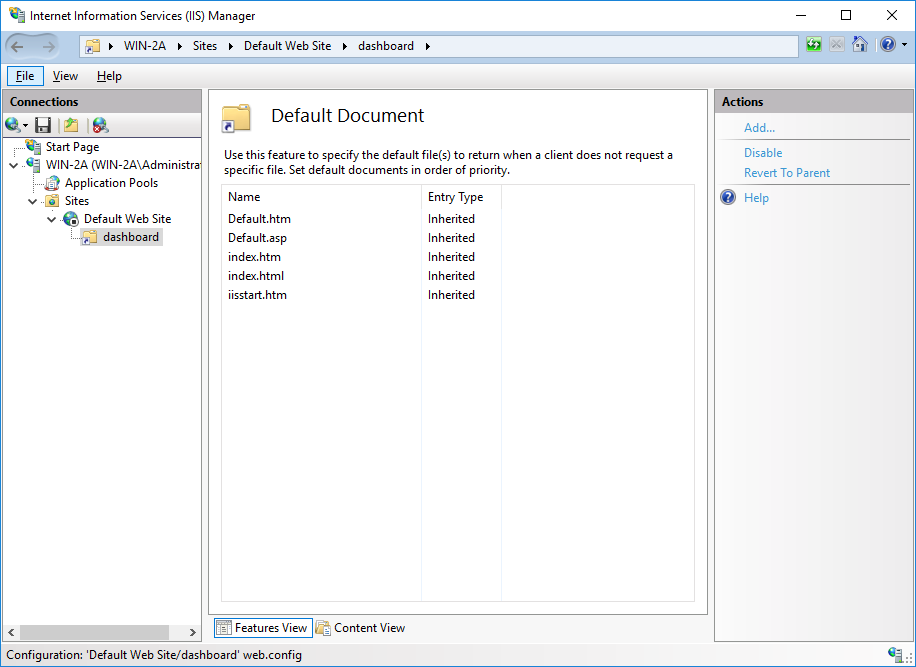Select Application Pools in the tree
This screenshot has height=667, width=916.
[110, 182]
